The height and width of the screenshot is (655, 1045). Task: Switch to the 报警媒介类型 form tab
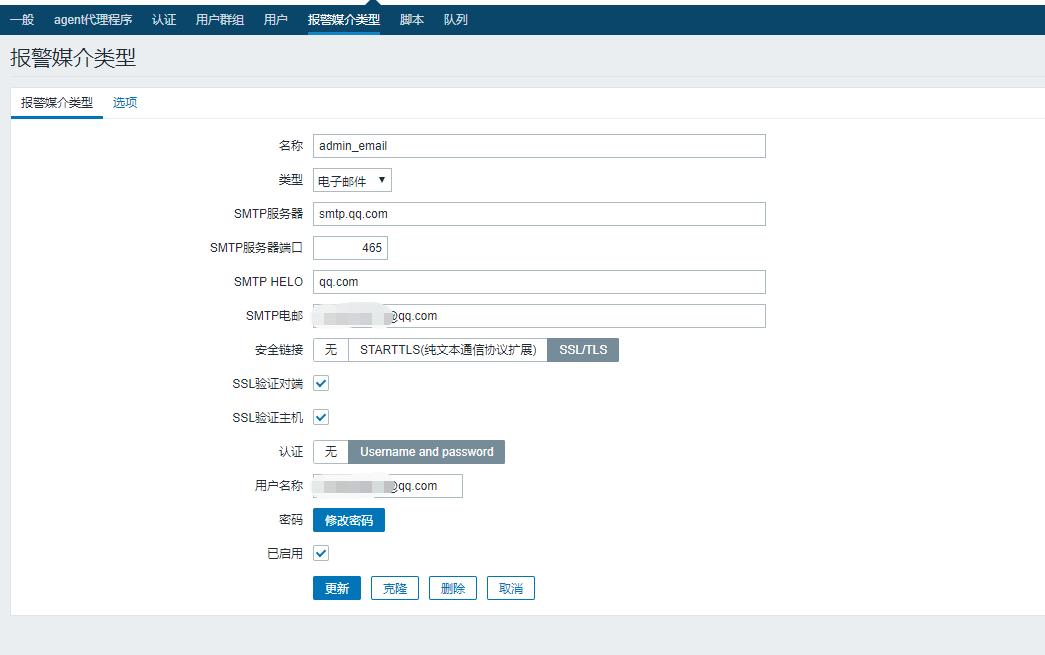(57, 103)
